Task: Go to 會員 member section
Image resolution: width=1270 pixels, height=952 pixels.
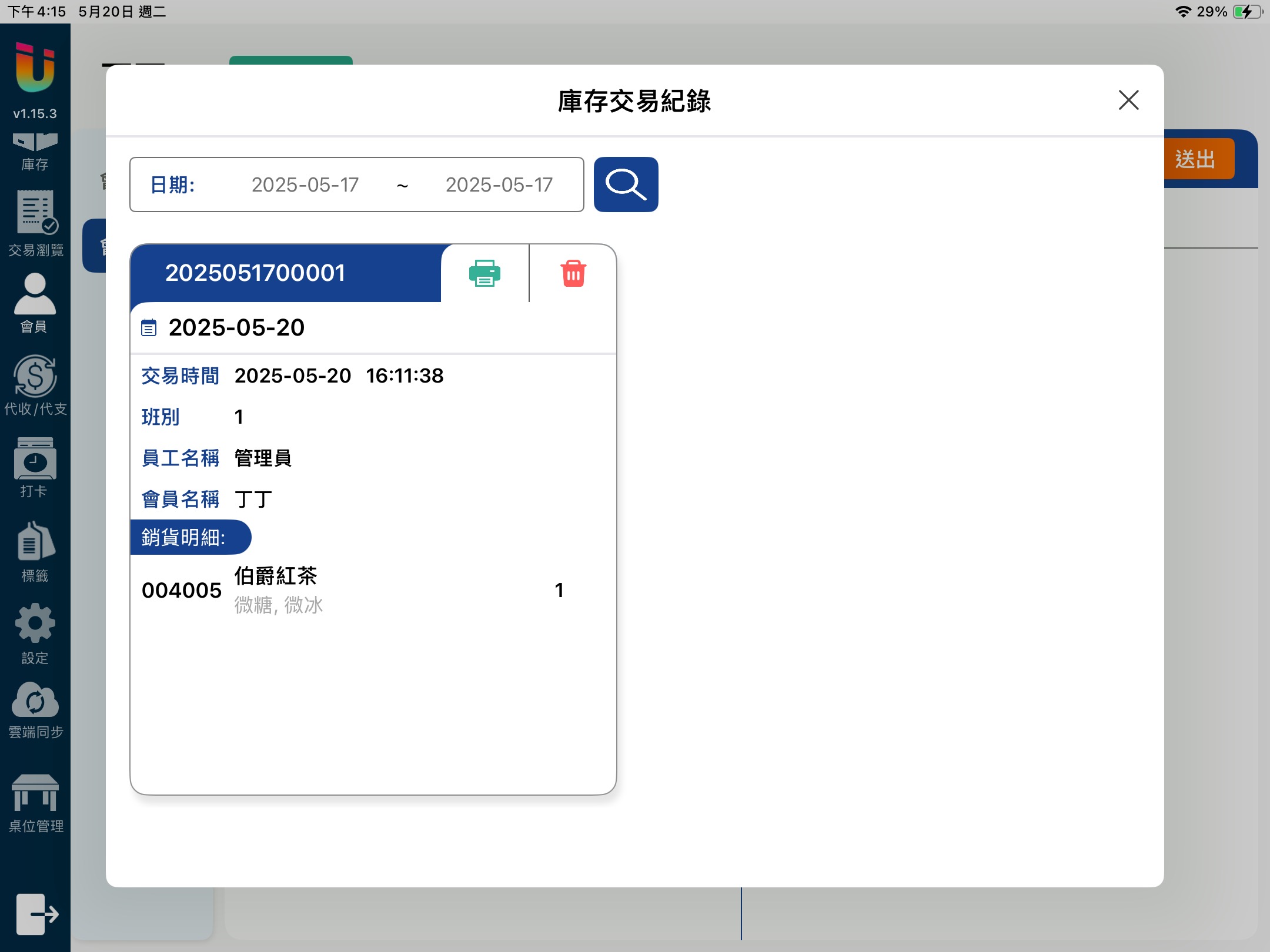Action: [35, 303]
